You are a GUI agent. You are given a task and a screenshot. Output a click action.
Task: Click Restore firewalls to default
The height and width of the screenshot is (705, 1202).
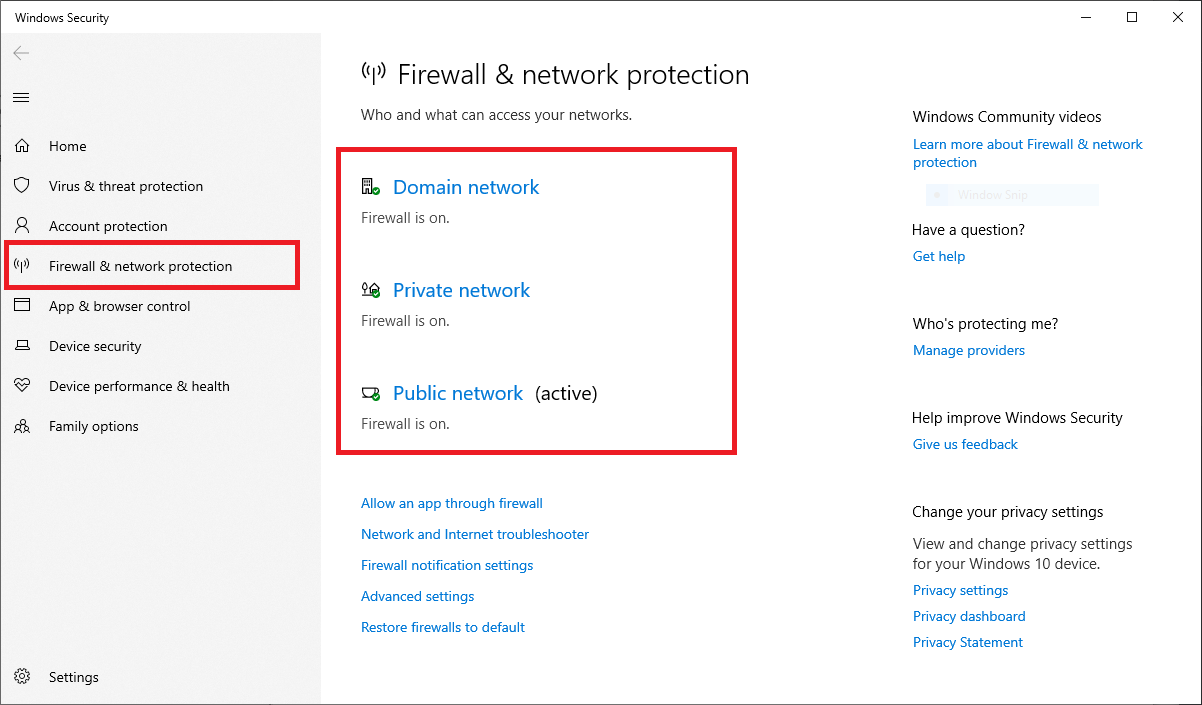click(443, 627)
